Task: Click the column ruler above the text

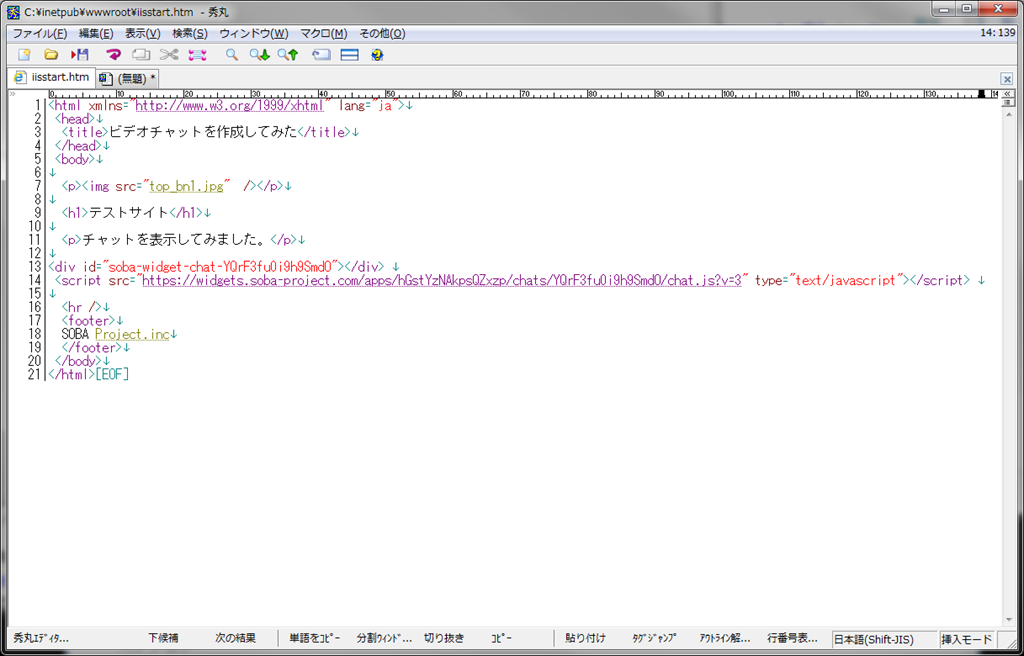Action: coord(522,94)
